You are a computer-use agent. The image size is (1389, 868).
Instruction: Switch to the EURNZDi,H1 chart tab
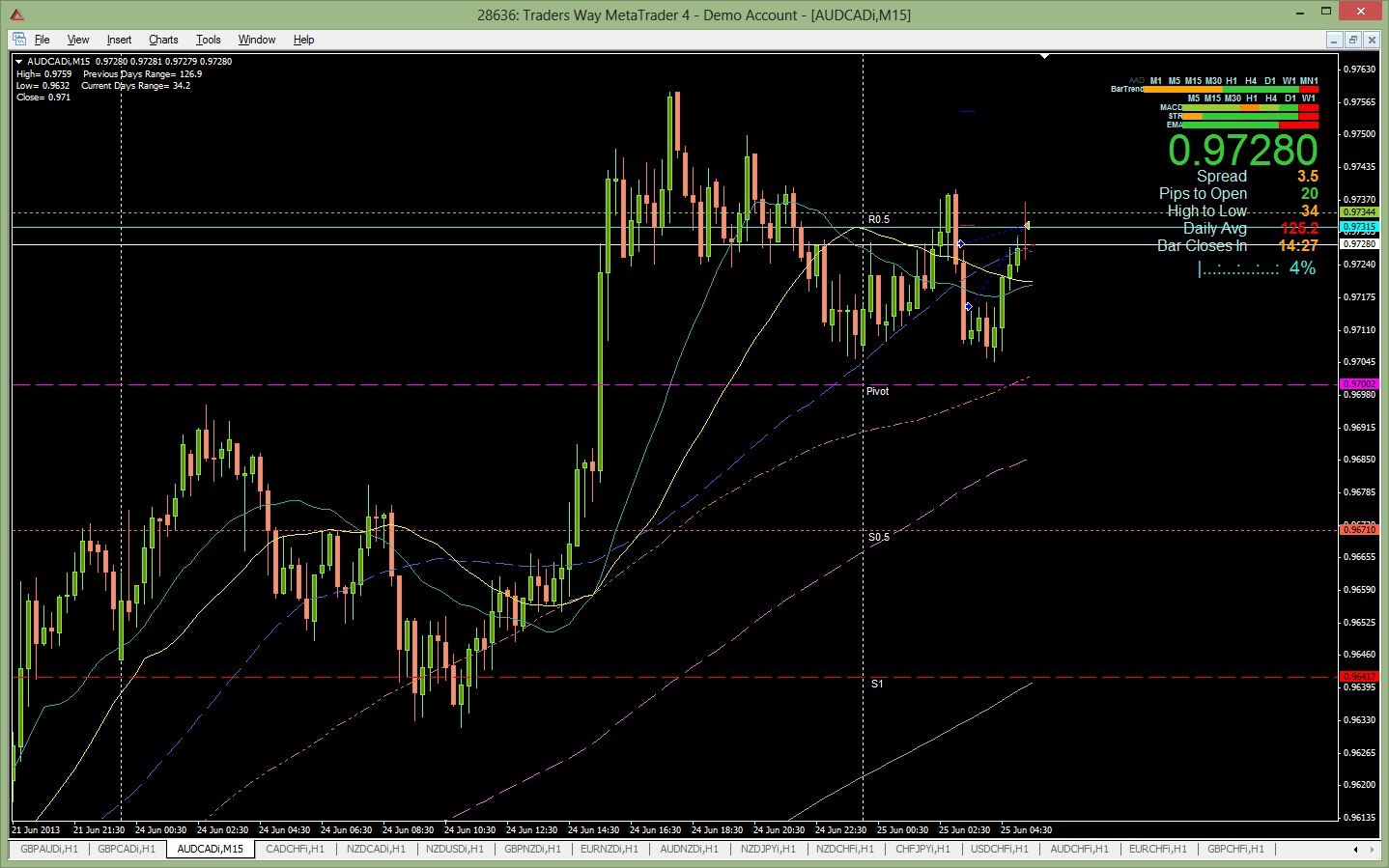click(x=609, y=850)
